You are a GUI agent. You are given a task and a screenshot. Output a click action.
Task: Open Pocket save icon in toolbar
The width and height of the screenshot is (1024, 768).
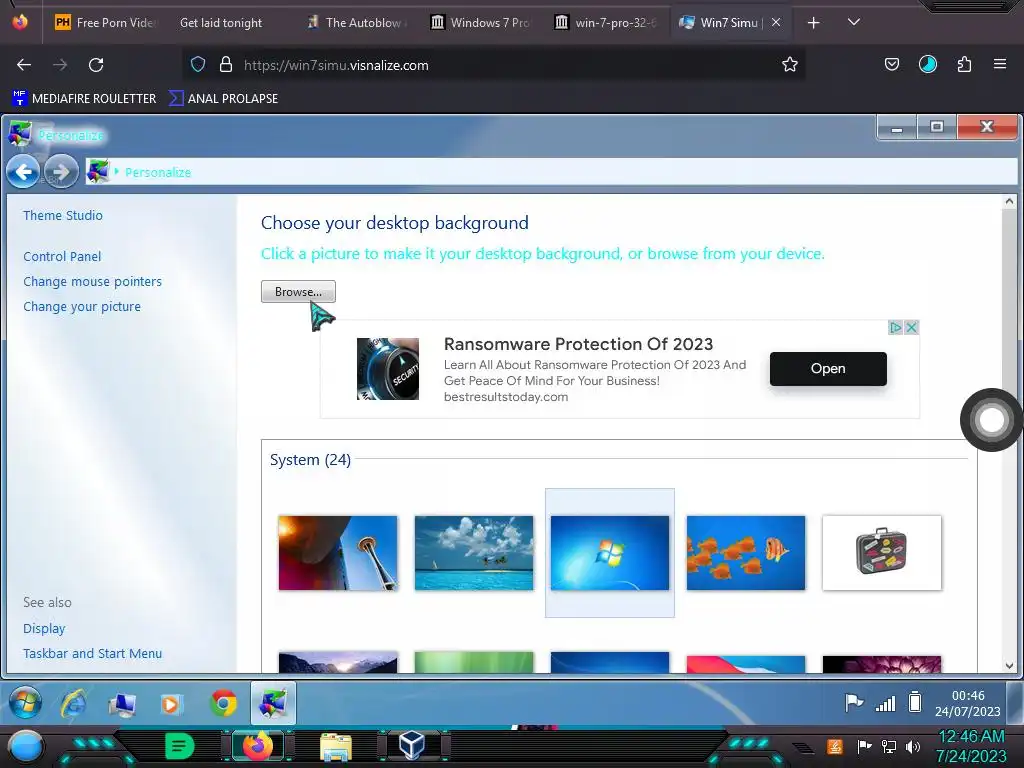891,65
